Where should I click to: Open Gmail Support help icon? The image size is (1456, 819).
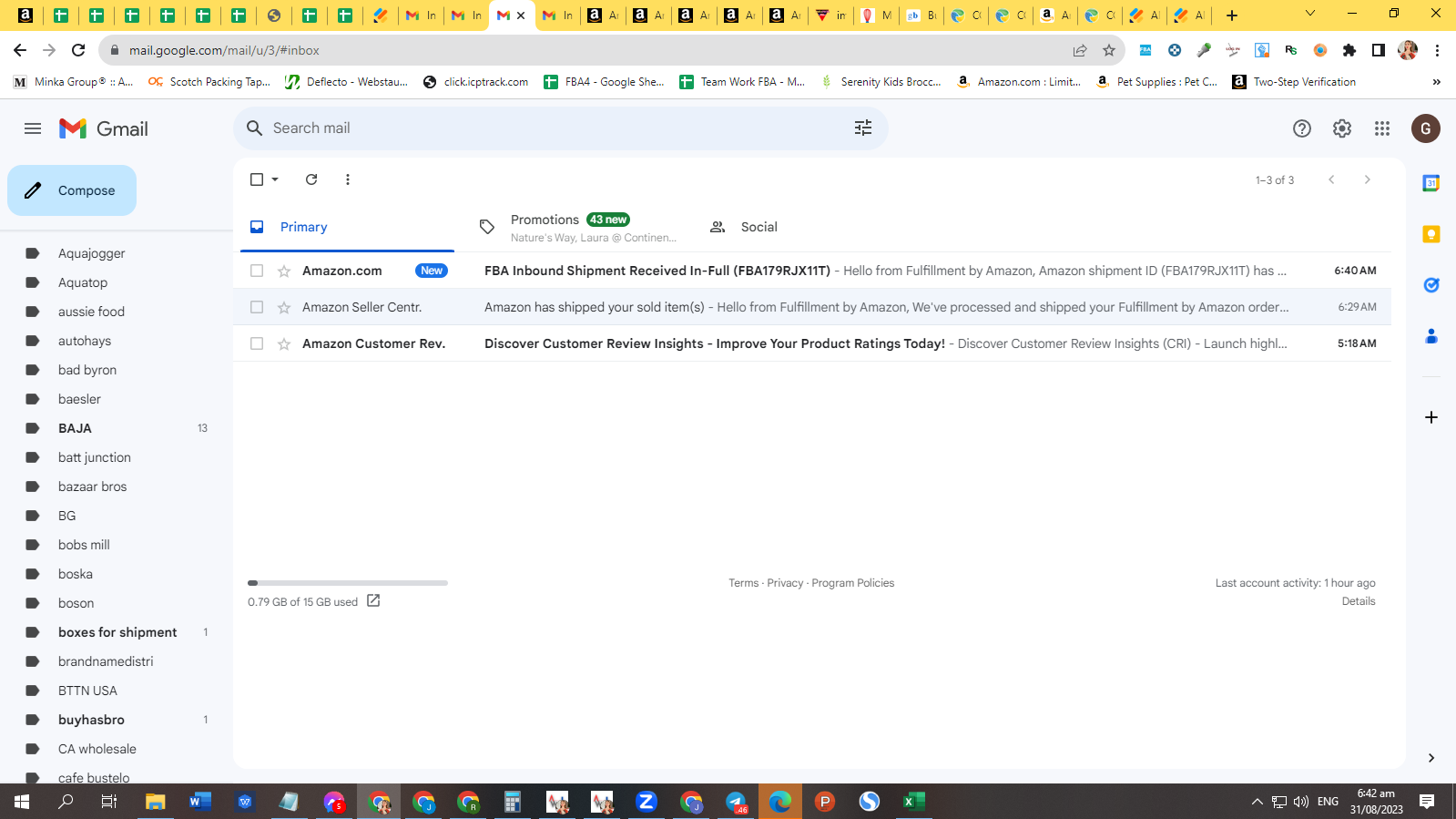point(1302,128)
